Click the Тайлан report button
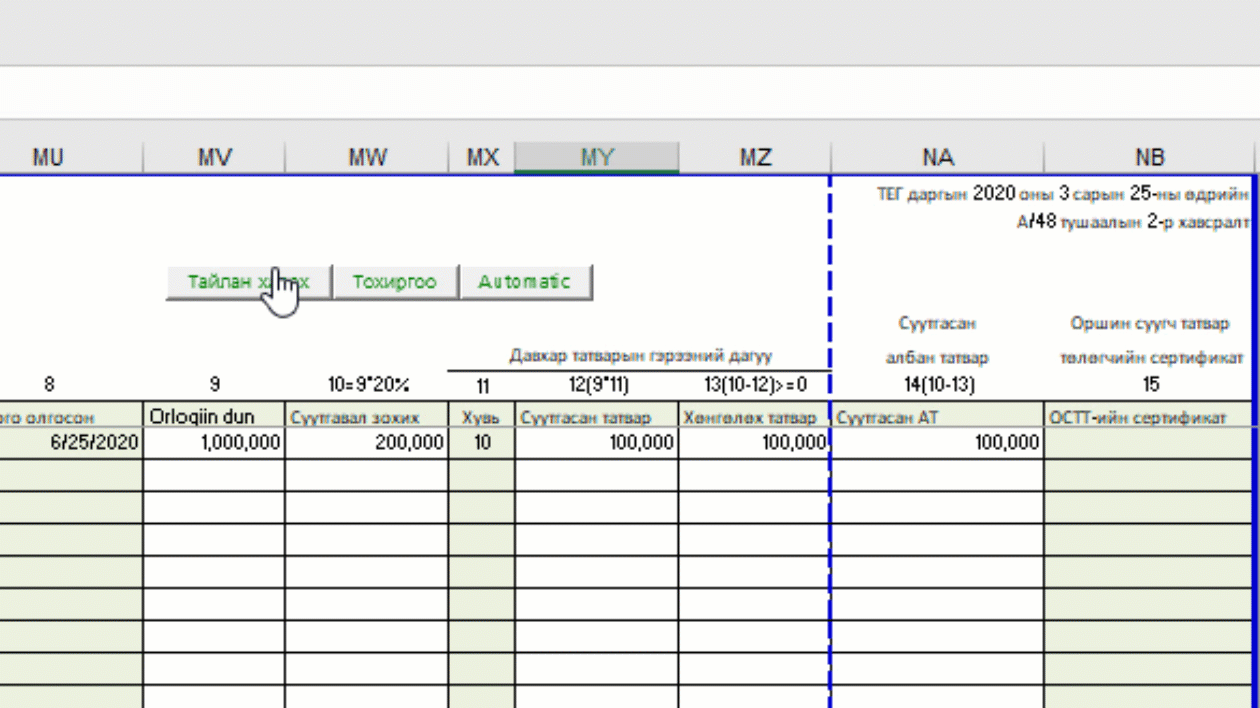 pos(248,282)
